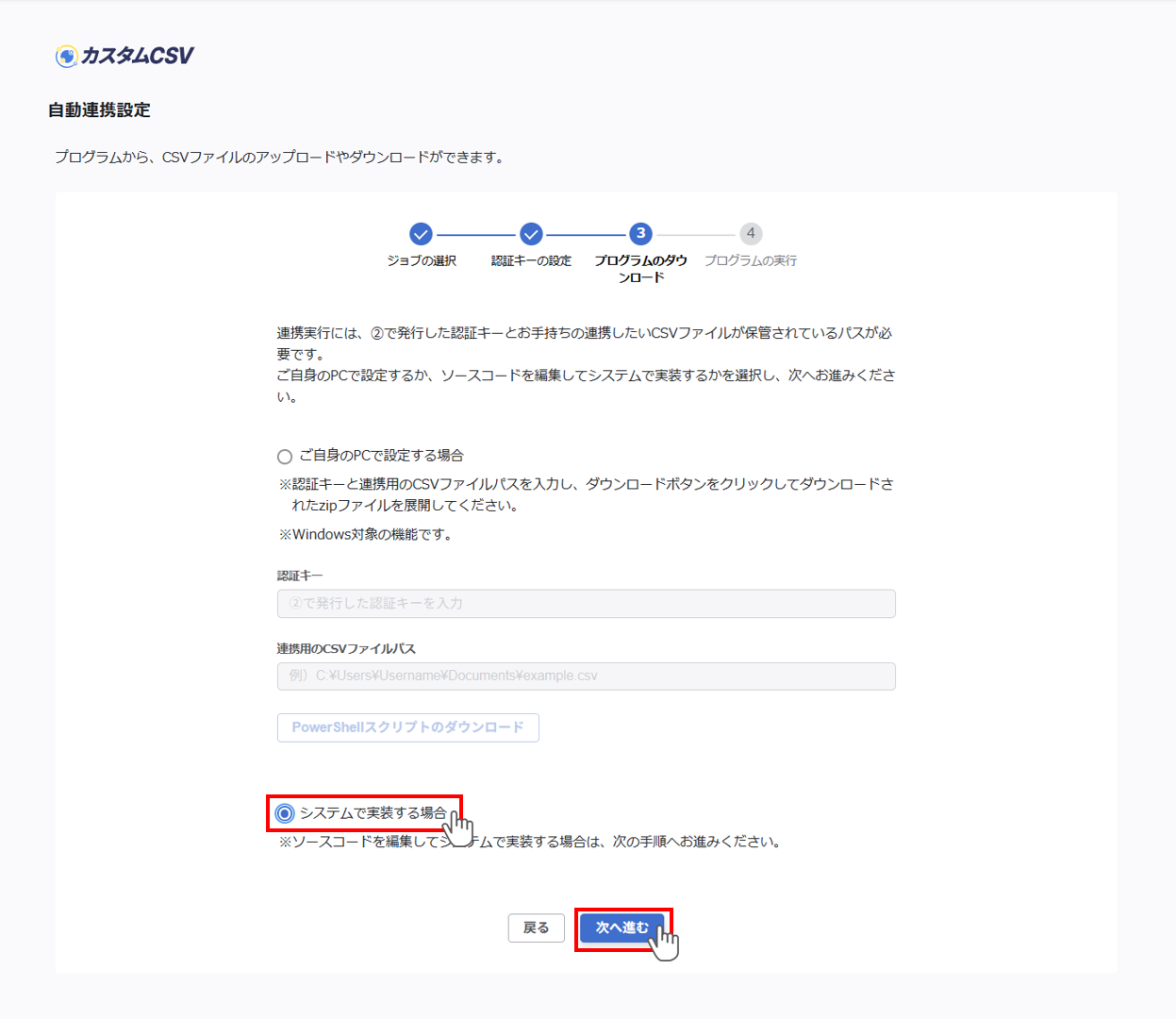The width and height of the screenshot is (1176, 1019).
Task: Select the システムで実装する場合 radio button
Action: coord(285,813)
